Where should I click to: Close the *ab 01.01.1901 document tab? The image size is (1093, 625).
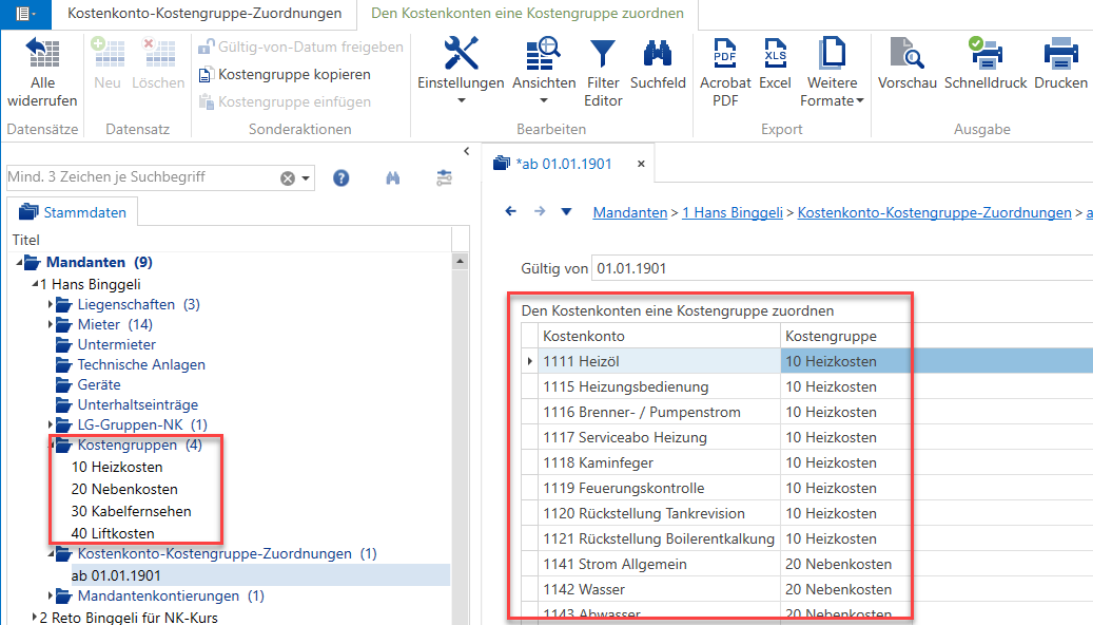click(x=641, y=164)
